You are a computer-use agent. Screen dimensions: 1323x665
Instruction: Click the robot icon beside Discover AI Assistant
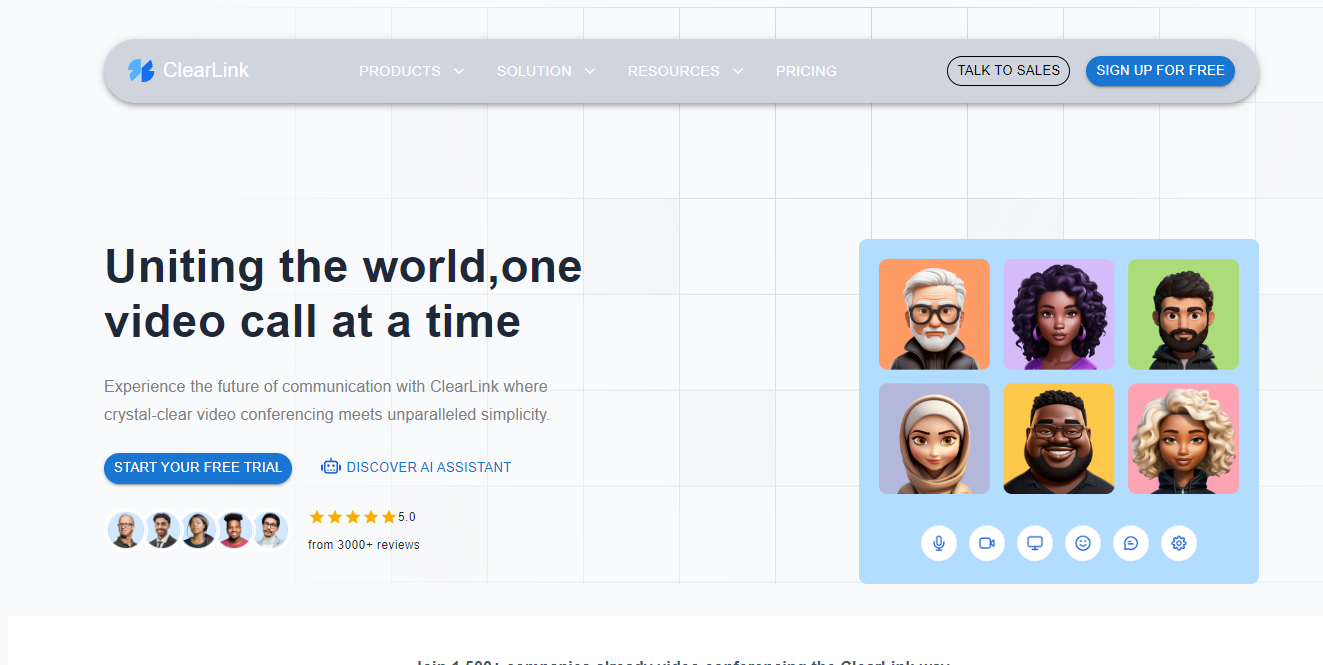tap(331, 467)
